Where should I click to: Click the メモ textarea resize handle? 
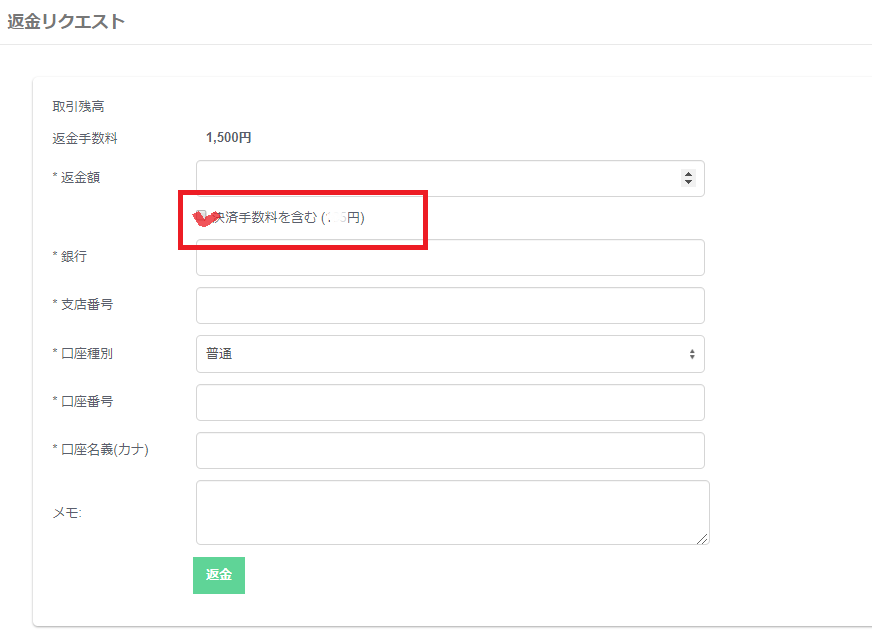703,538
